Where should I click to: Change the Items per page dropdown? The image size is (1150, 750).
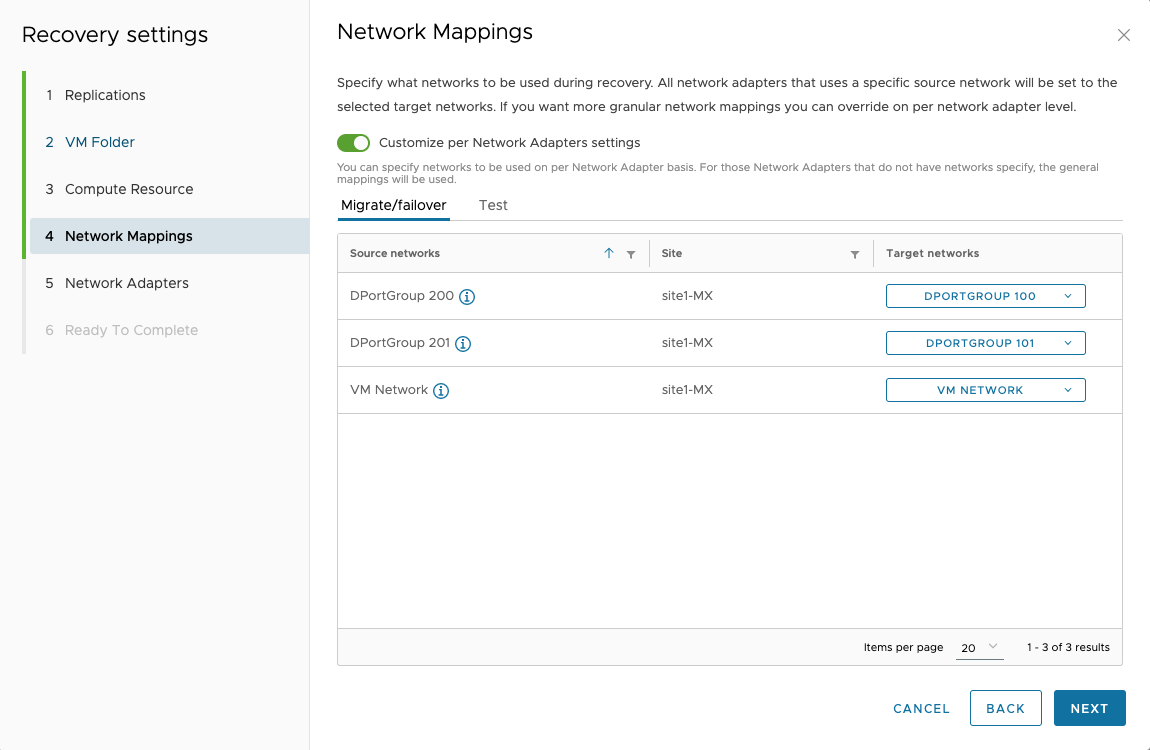979,647
